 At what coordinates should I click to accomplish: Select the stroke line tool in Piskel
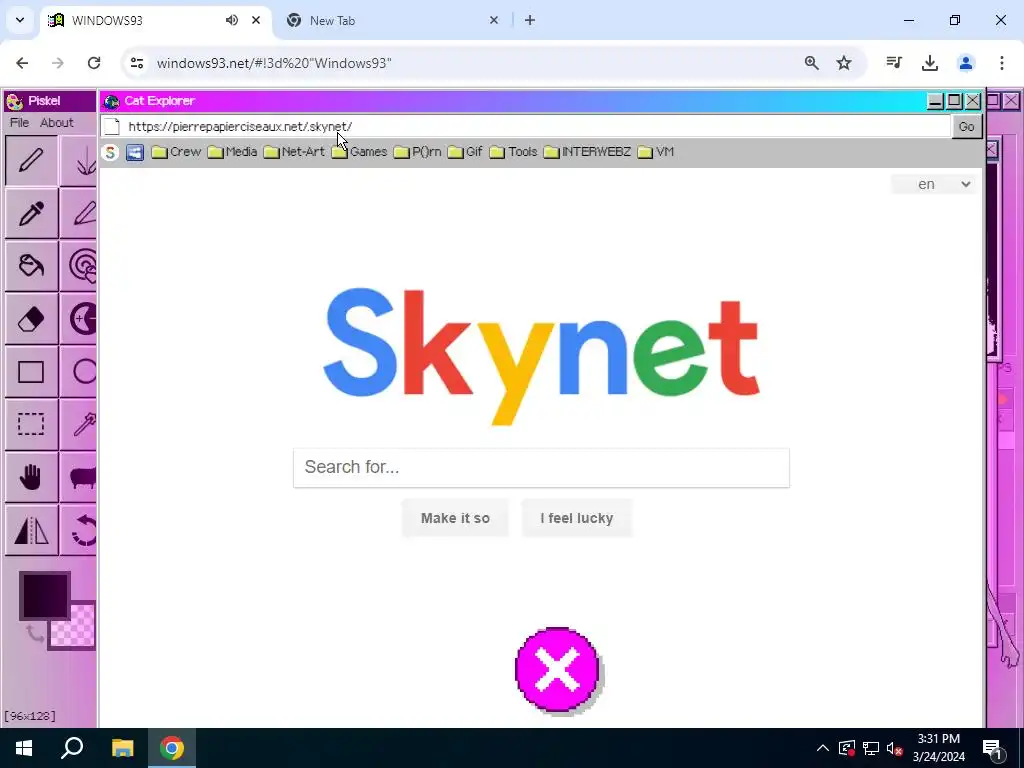(x=79, y=214)
